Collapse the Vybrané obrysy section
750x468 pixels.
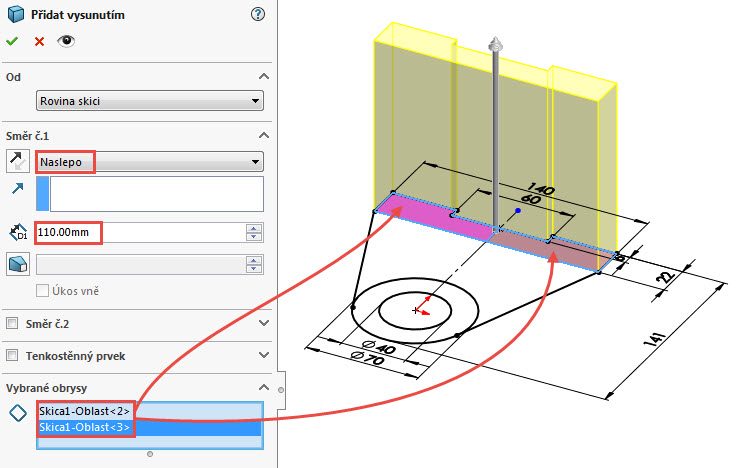click(x=264, y=387)
